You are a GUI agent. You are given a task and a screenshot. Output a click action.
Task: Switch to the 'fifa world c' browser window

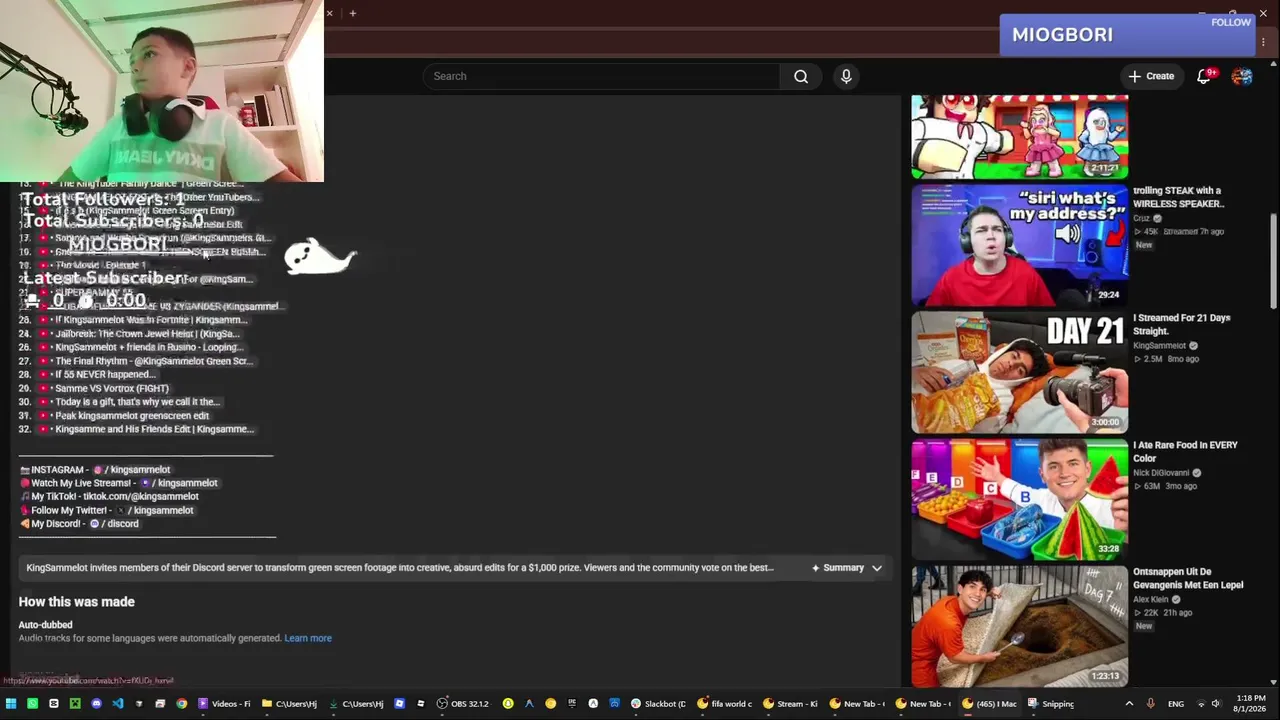725,704
